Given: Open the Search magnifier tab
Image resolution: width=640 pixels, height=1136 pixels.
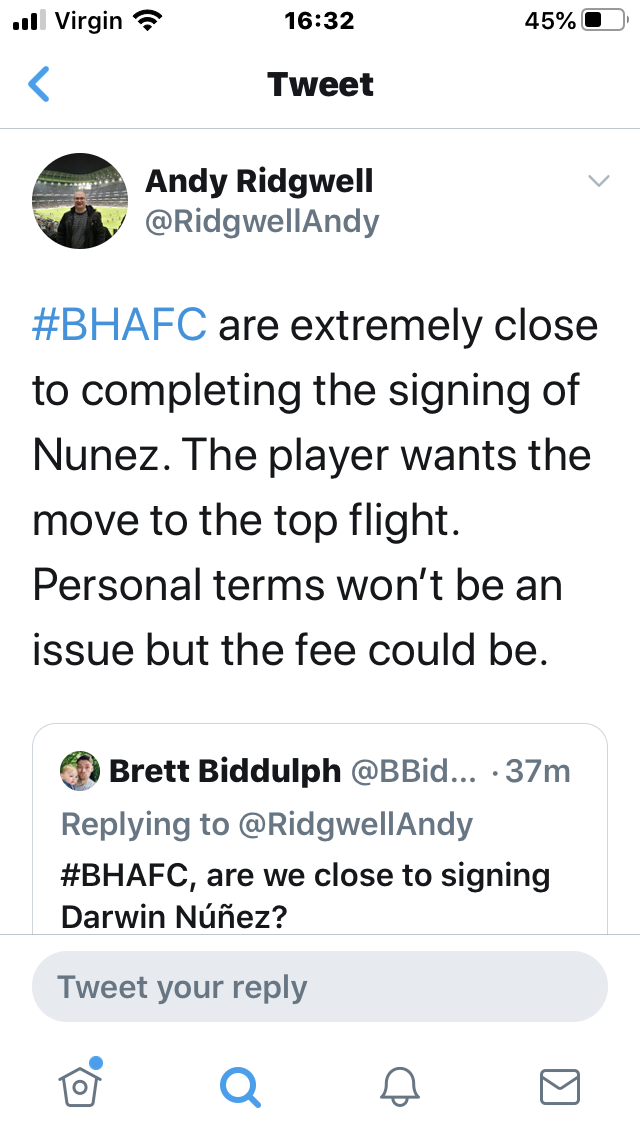Looking at the screenshot, I should [240, 1088].
